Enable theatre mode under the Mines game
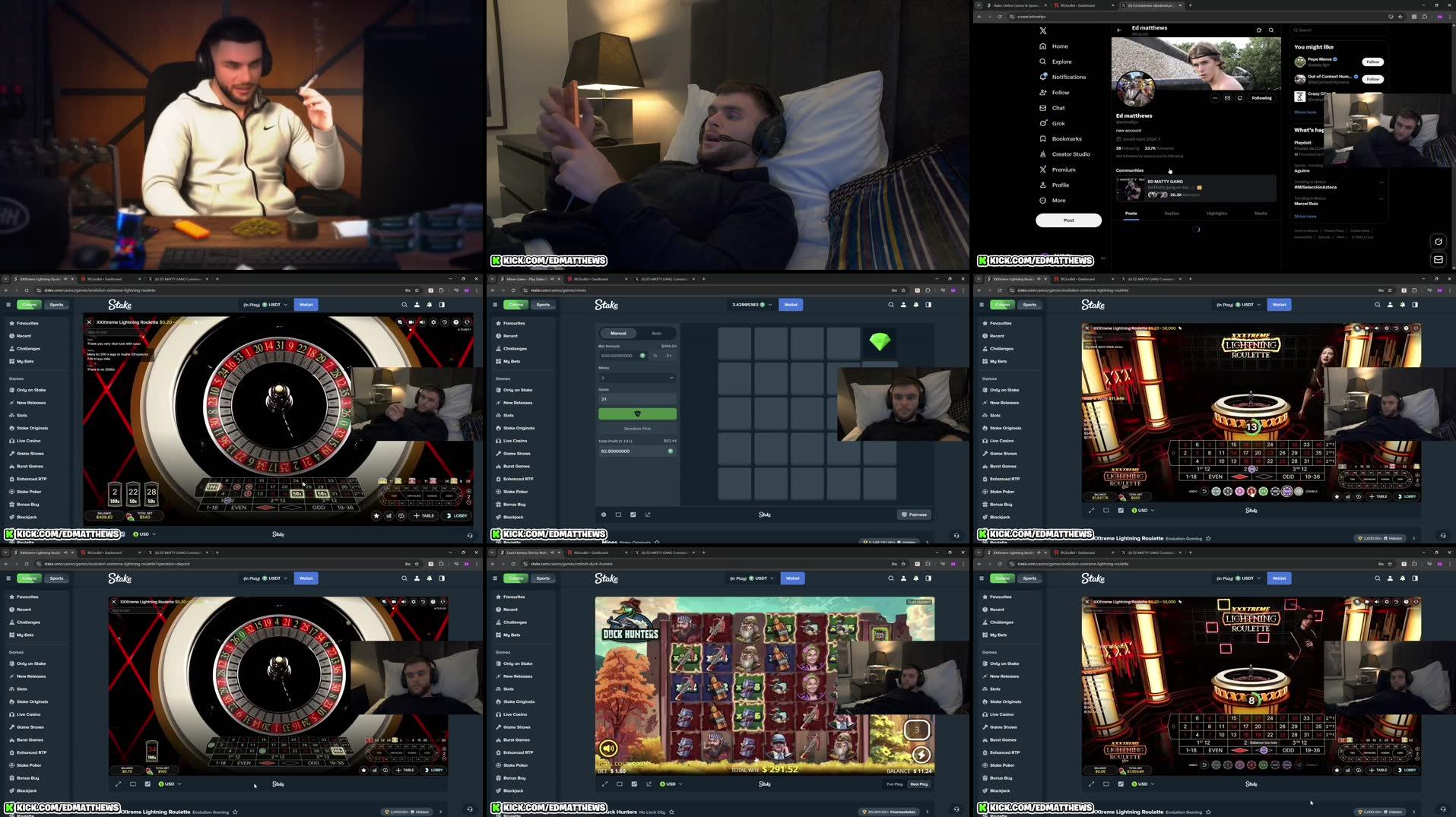Screen dimensions: 1456x817 [619, 515]
